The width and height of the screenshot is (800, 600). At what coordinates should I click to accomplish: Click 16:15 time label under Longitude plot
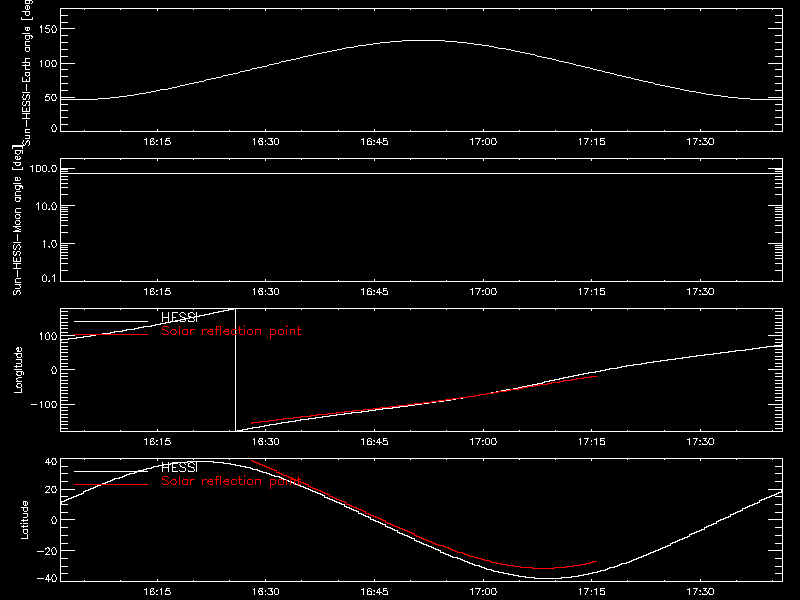tap(157, 442)
